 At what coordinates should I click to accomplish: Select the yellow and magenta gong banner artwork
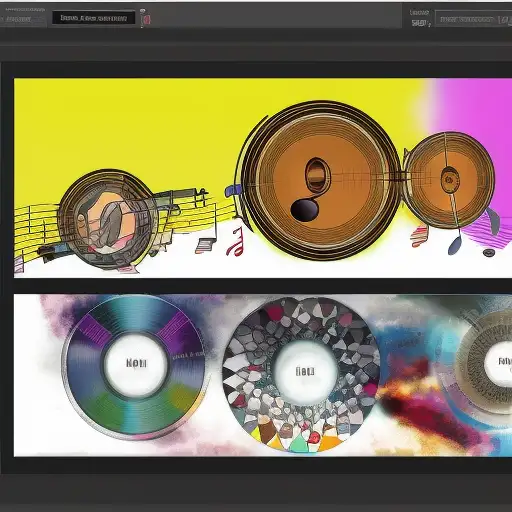[263, 178]
